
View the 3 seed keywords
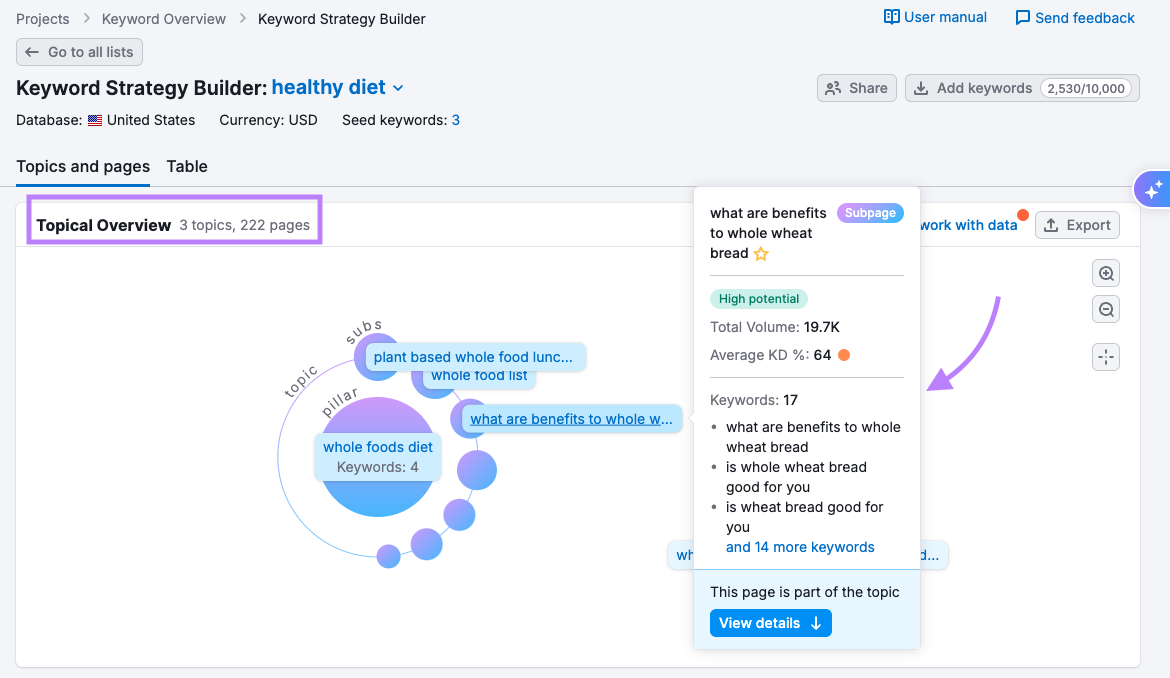(x=455, y=120)
